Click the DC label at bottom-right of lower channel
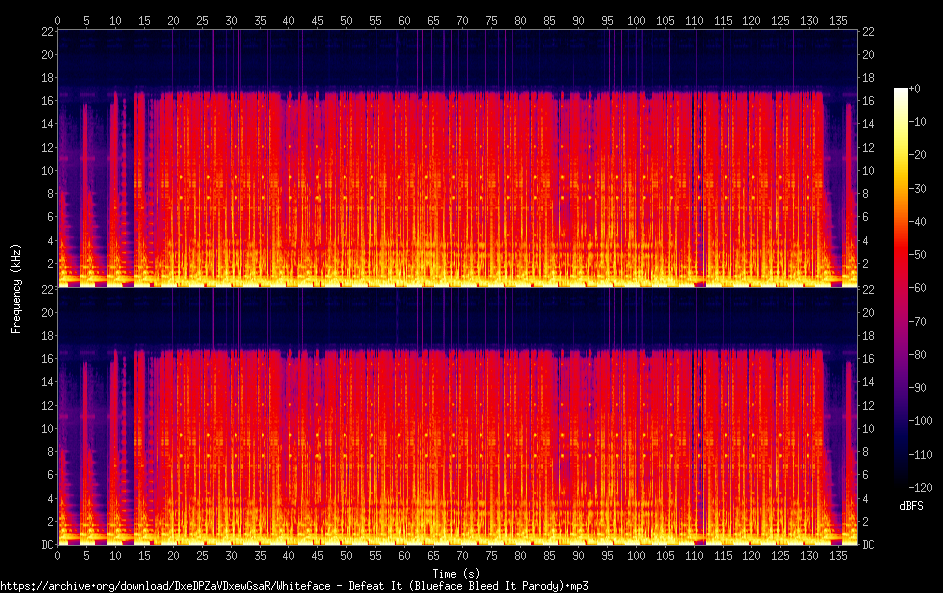943x593 pixels. [x=869, y=545]
